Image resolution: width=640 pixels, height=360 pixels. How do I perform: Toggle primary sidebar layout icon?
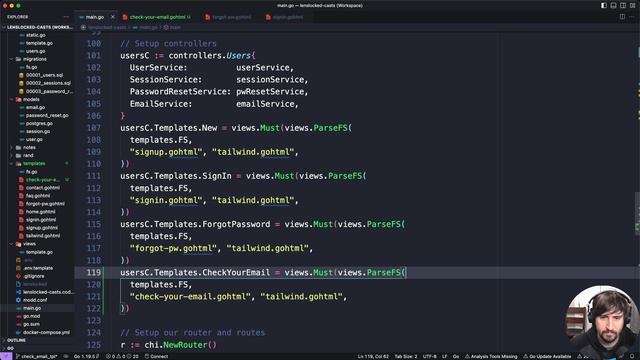(604, 5)
